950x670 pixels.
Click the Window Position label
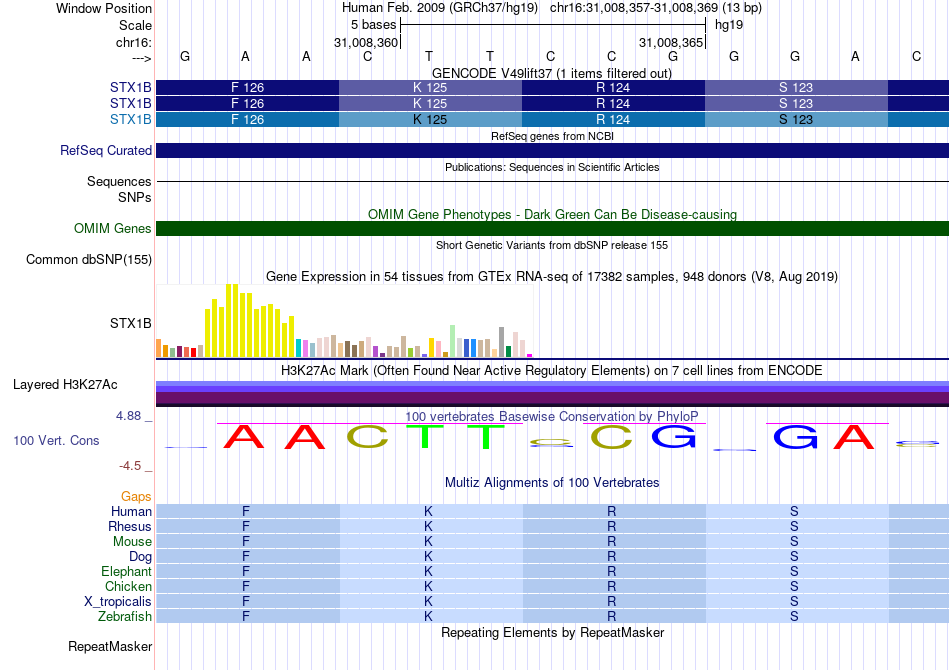coord(104,8)
